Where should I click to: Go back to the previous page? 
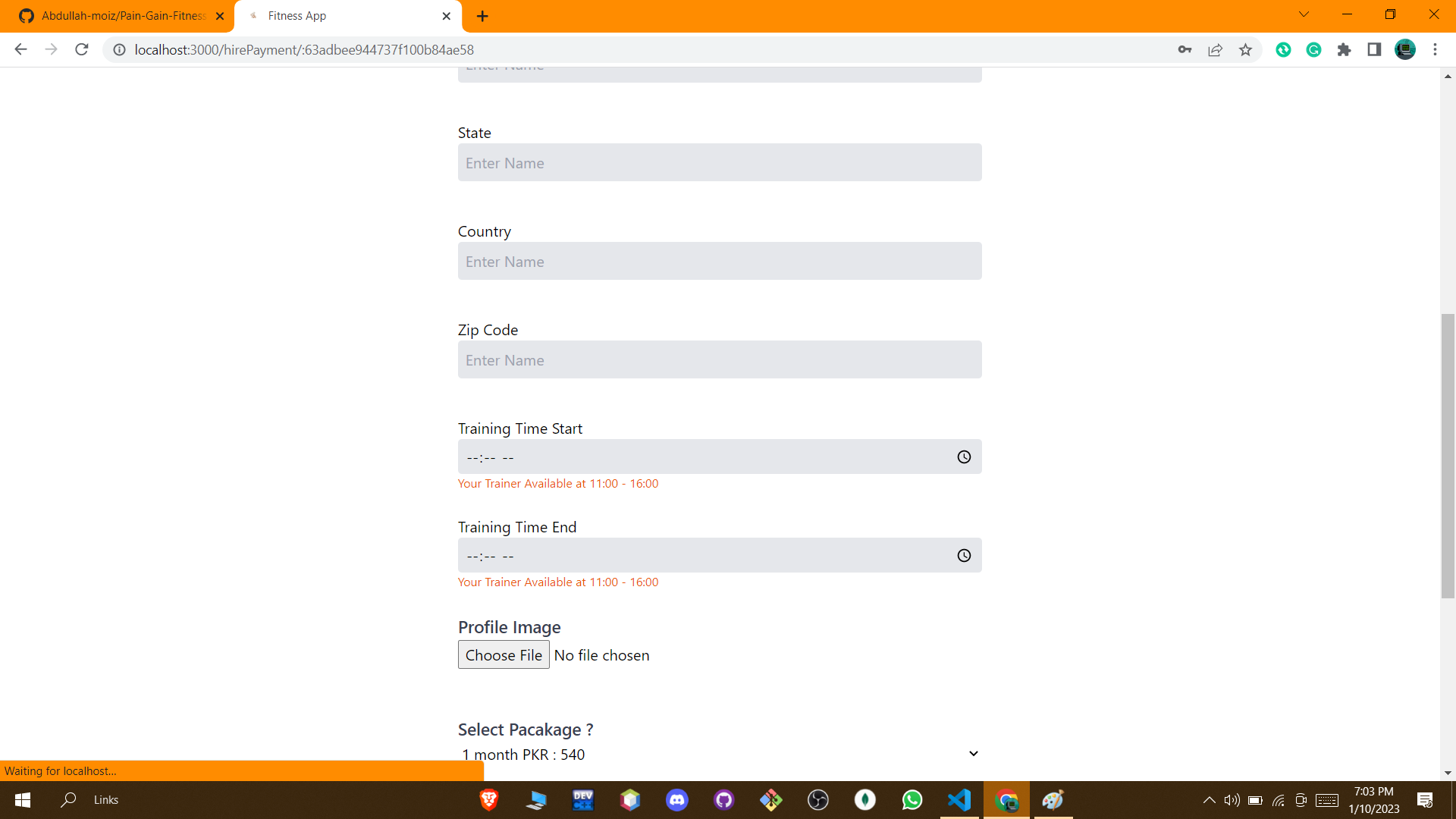point(20,50)
